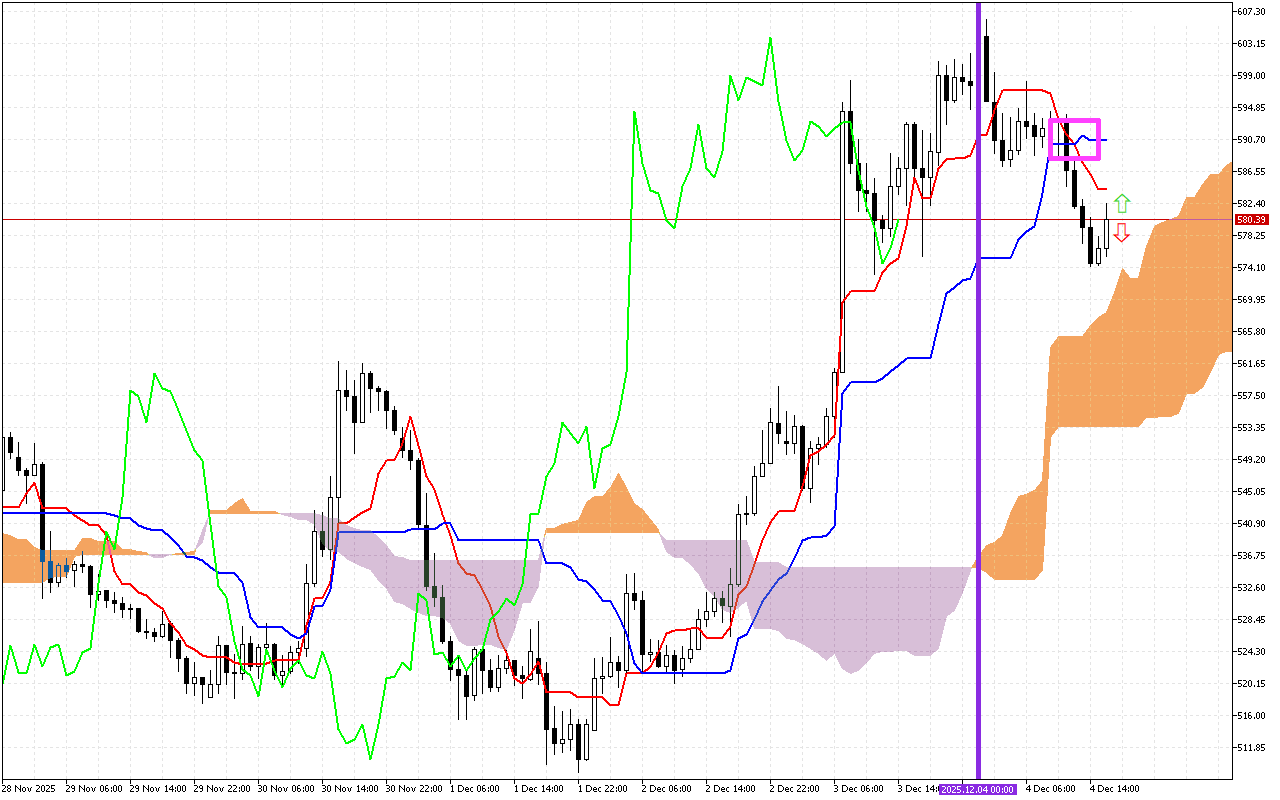Click the purple 2025.12.04 00:00 date label
This screenshot has width=1280, height=800.
pos(977,789)
